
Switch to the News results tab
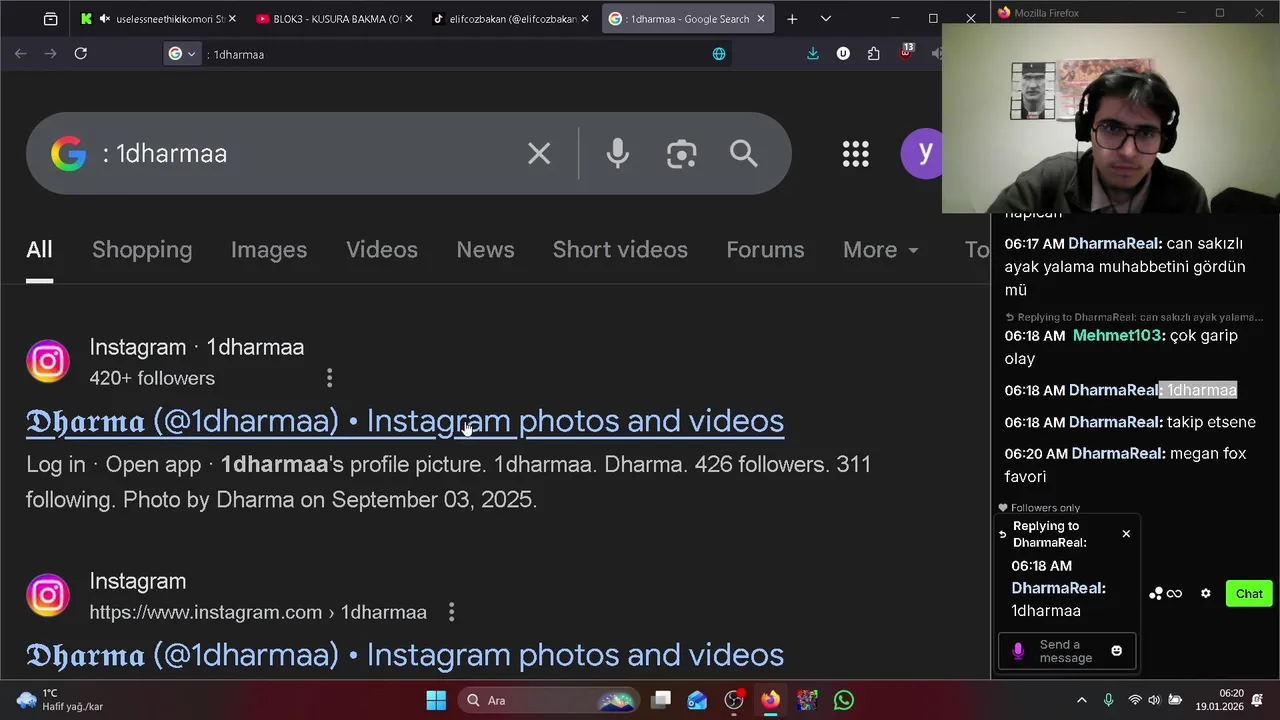pos(485,250)
